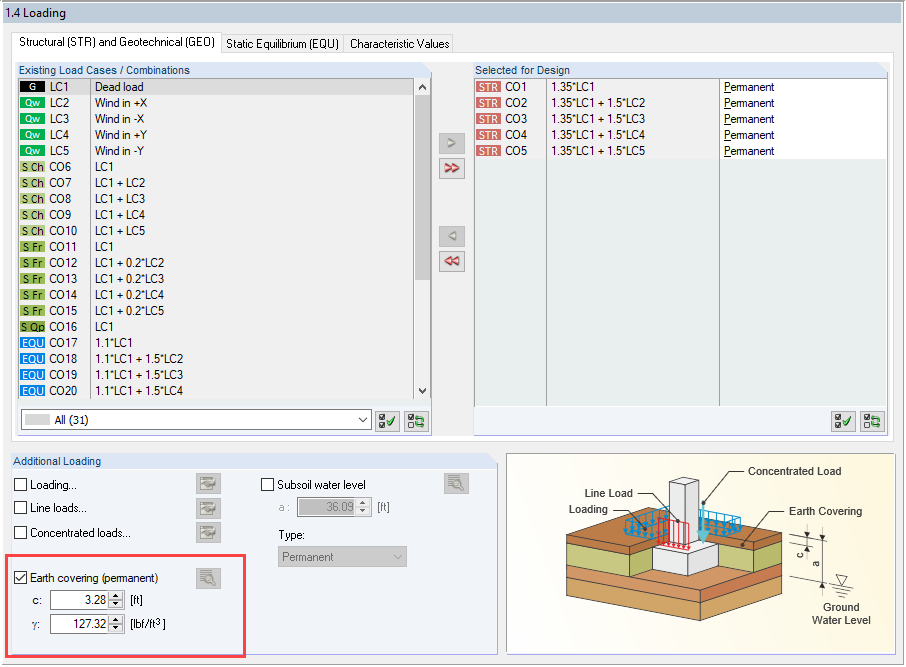Enable the Subsoil water level checkbox

coord(267,484)
